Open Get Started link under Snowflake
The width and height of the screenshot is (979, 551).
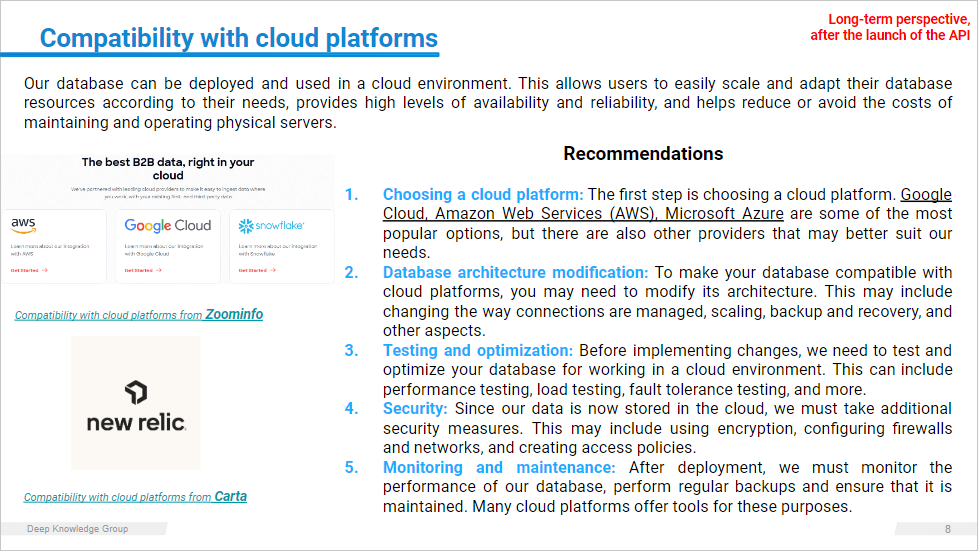pyautogui.click(x=252, y=270)
